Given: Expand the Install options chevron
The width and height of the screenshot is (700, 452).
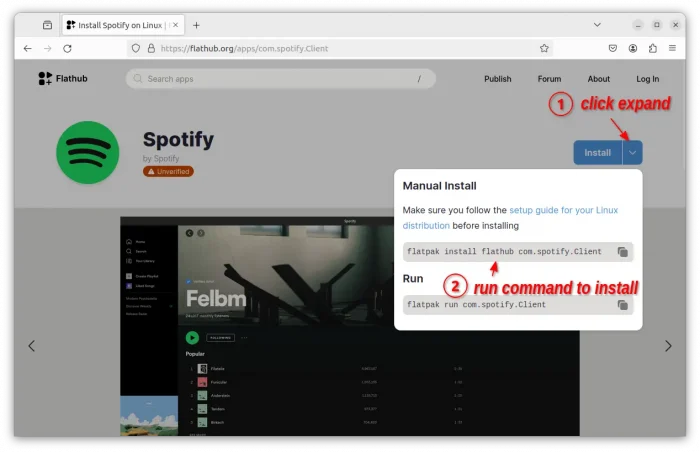Looking at the screenshot, I should click(x=632, y=153).
